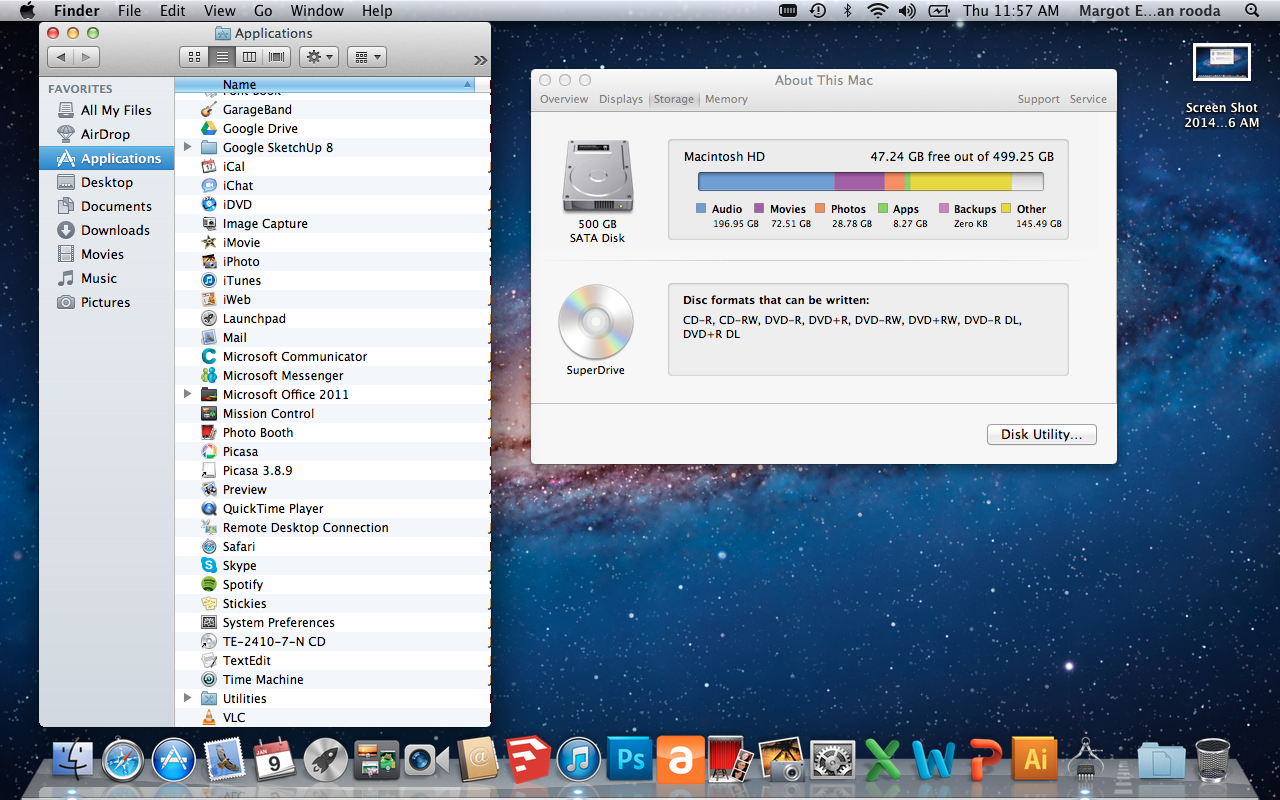
Task: Open the Support link
Action: point(1038,99)
